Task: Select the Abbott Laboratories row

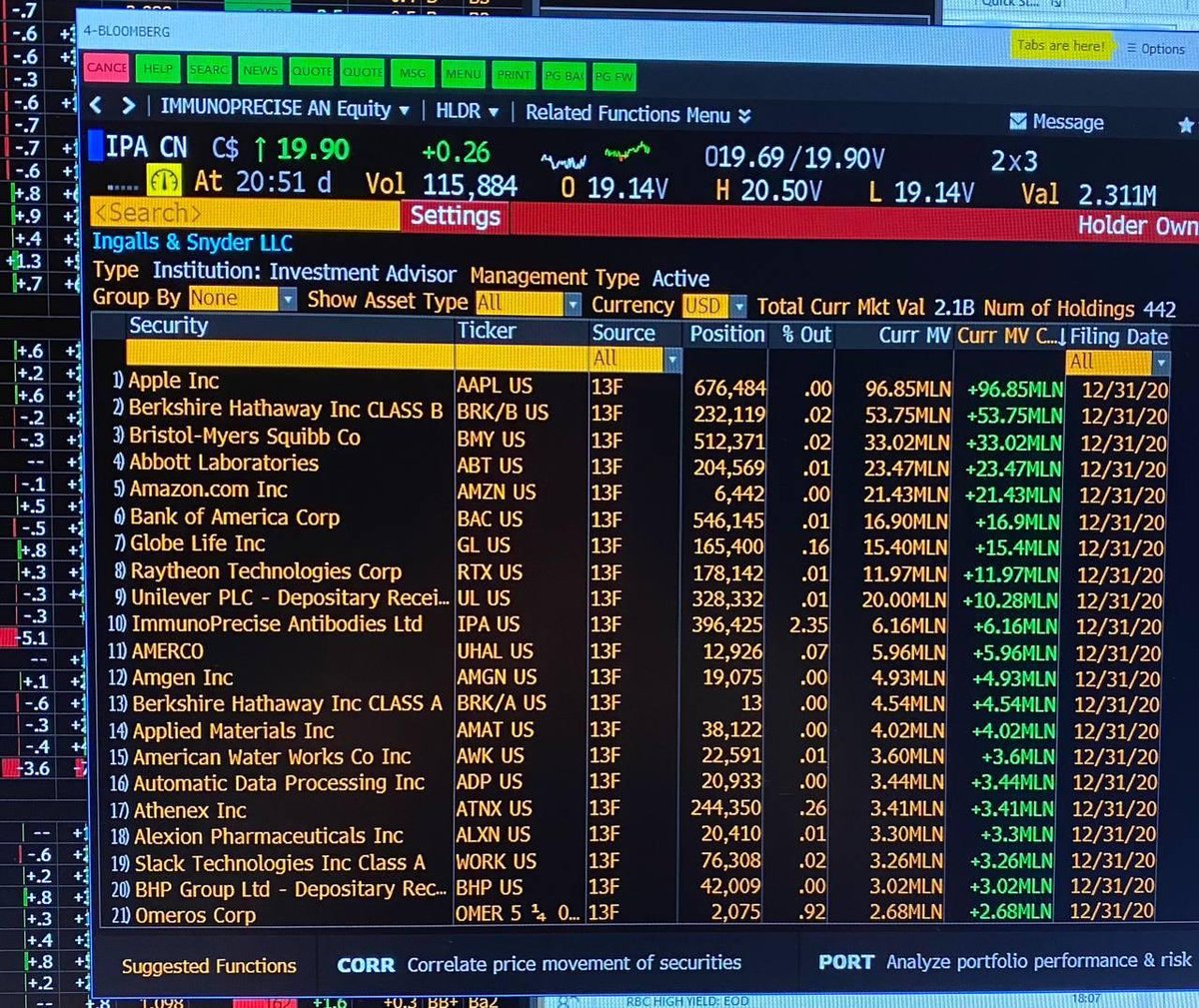Action: [x=639, y=466]
